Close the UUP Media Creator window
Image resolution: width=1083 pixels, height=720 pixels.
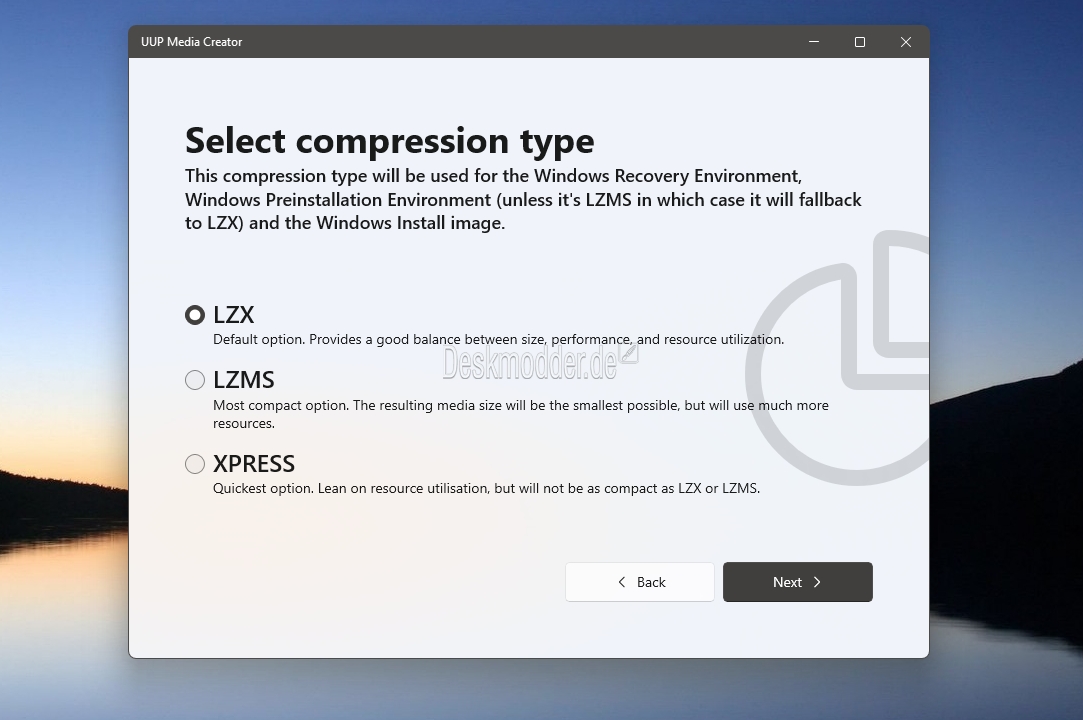point(905,42)
